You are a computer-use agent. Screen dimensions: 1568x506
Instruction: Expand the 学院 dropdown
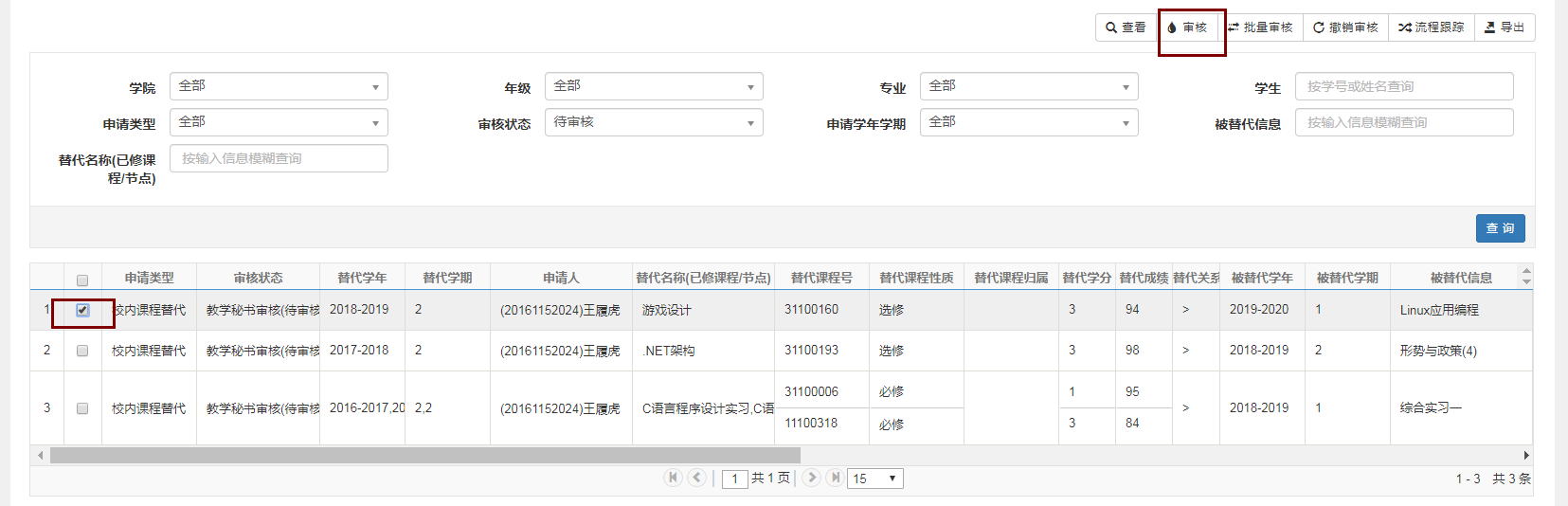tap(279, 86)
